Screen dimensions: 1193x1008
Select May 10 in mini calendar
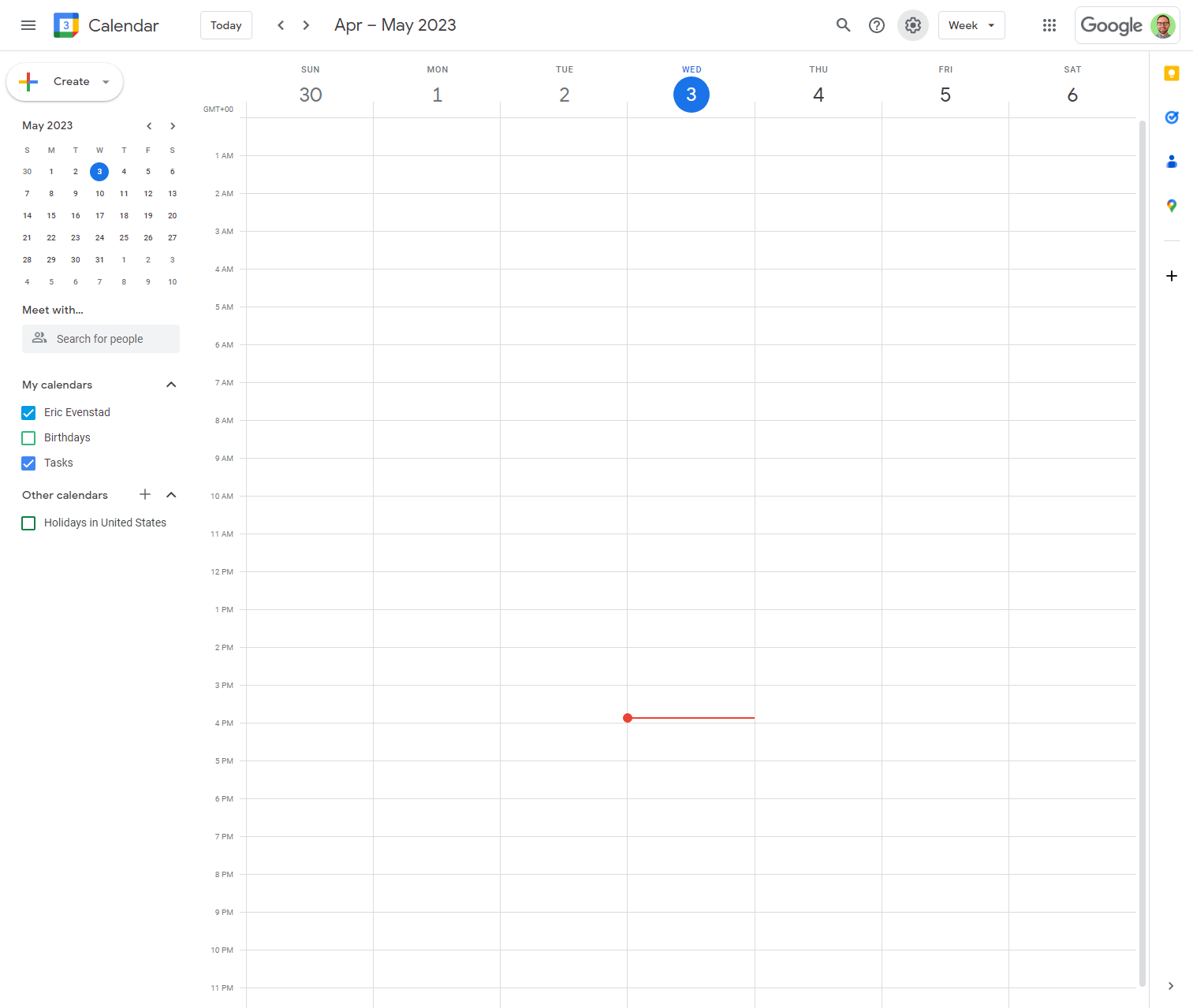99,194
